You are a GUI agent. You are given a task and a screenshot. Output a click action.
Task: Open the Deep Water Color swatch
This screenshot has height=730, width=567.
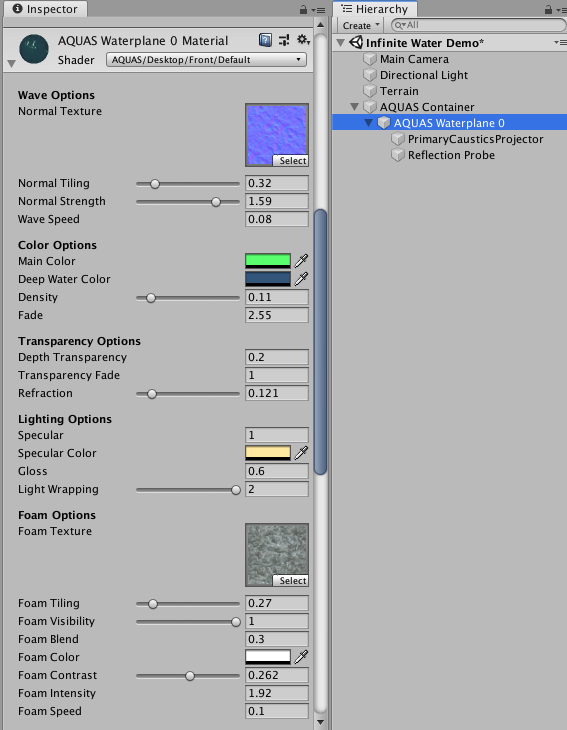pyautogui.click(x=268, y=279)
